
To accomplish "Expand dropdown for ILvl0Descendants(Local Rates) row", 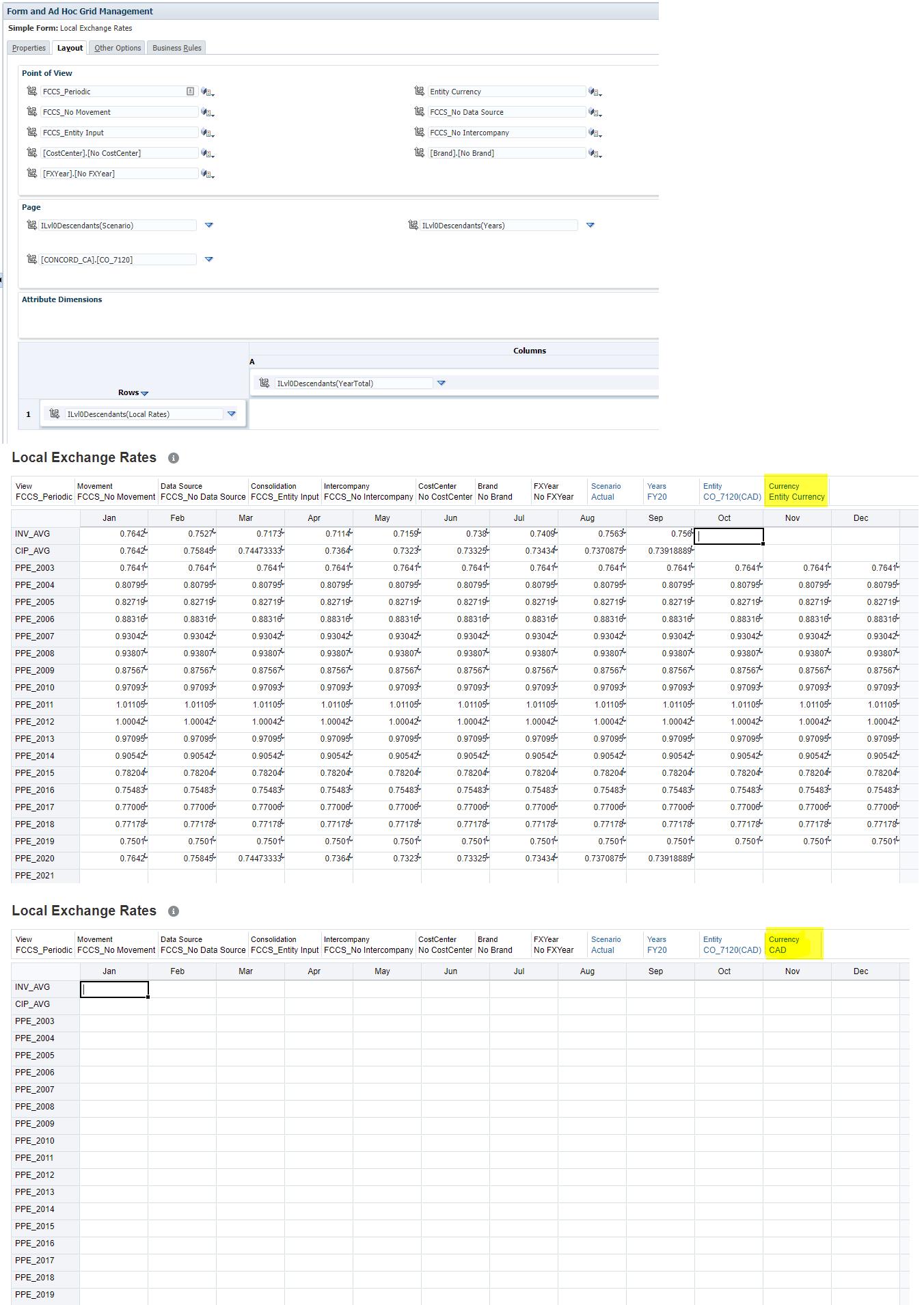I will tap(232, 414).
